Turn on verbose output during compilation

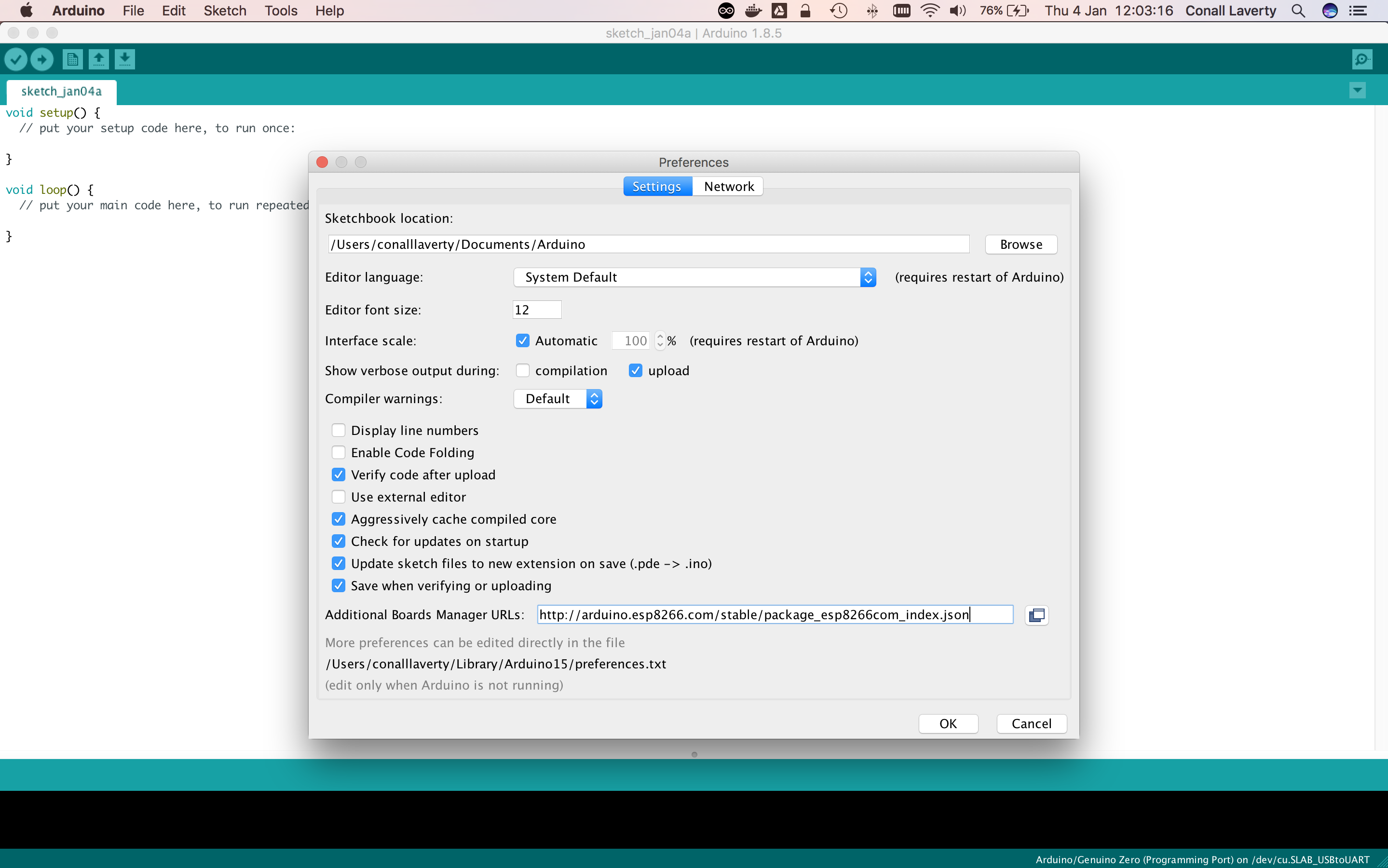pyautogui.click(x=522, y=371)
